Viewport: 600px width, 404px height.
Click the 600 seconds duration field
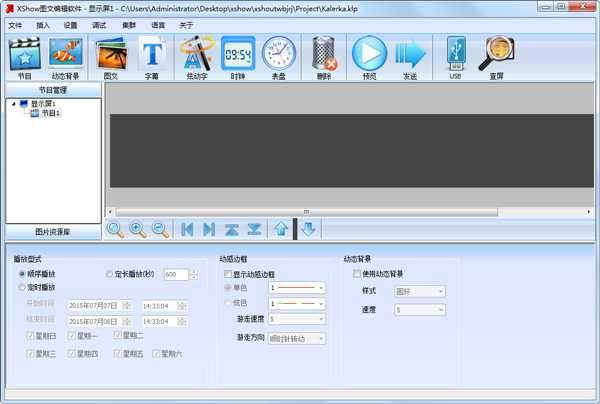[x=176, y=274]
